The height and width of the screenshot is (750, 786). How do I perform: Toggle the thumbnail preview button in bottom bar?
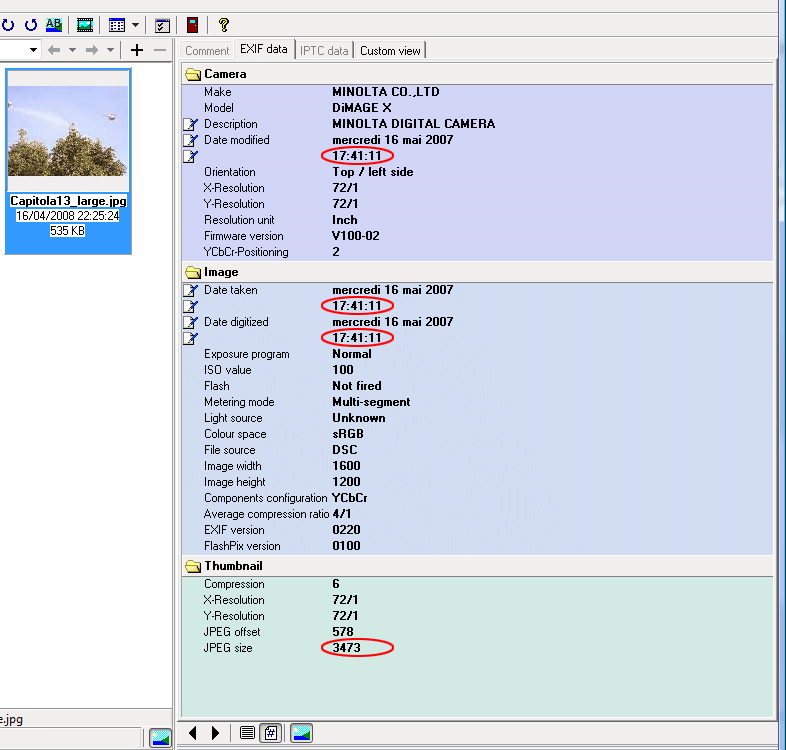(x=301, y=733)
